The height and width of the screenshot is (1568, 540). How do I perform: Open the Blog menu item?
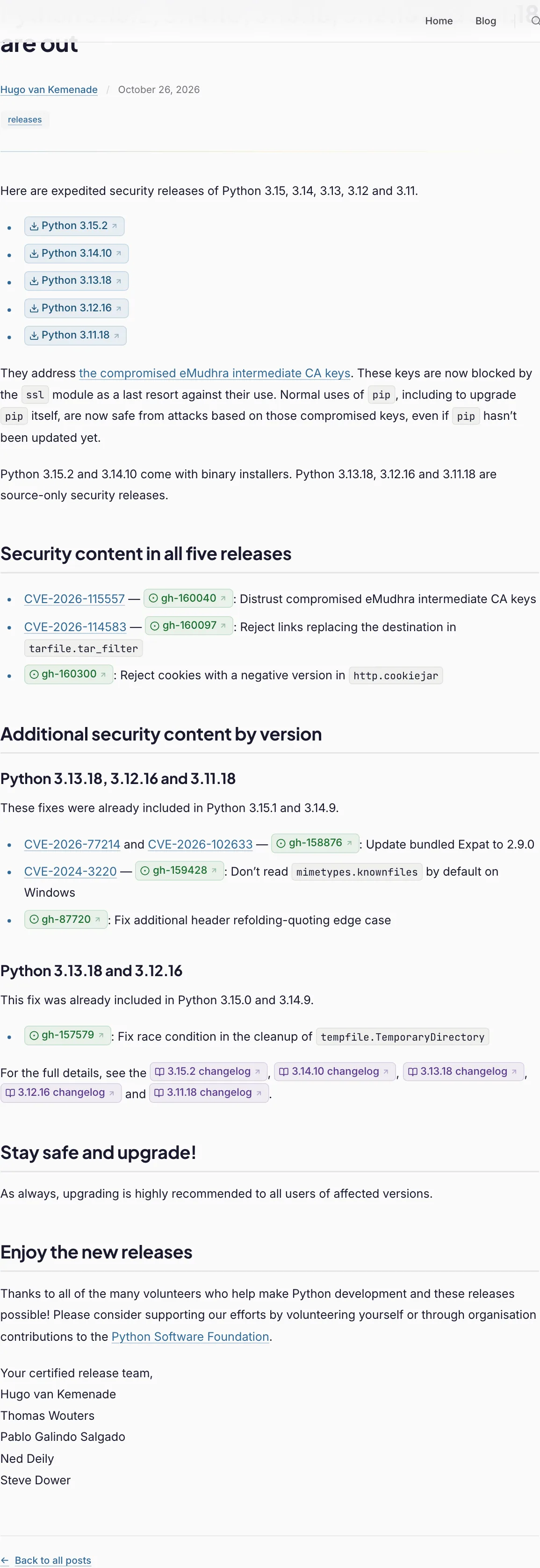click(485, 21)
